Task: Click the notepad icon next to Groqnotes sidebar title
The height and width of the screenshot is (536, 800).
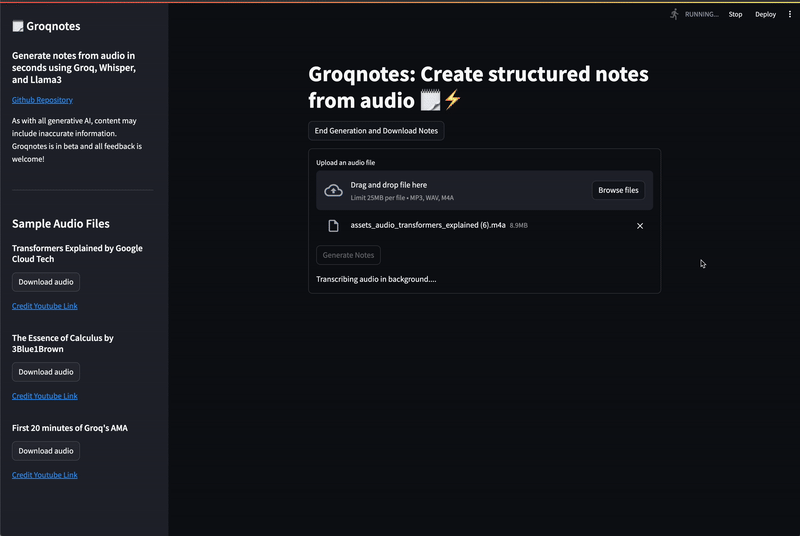Action: [18, 26]
